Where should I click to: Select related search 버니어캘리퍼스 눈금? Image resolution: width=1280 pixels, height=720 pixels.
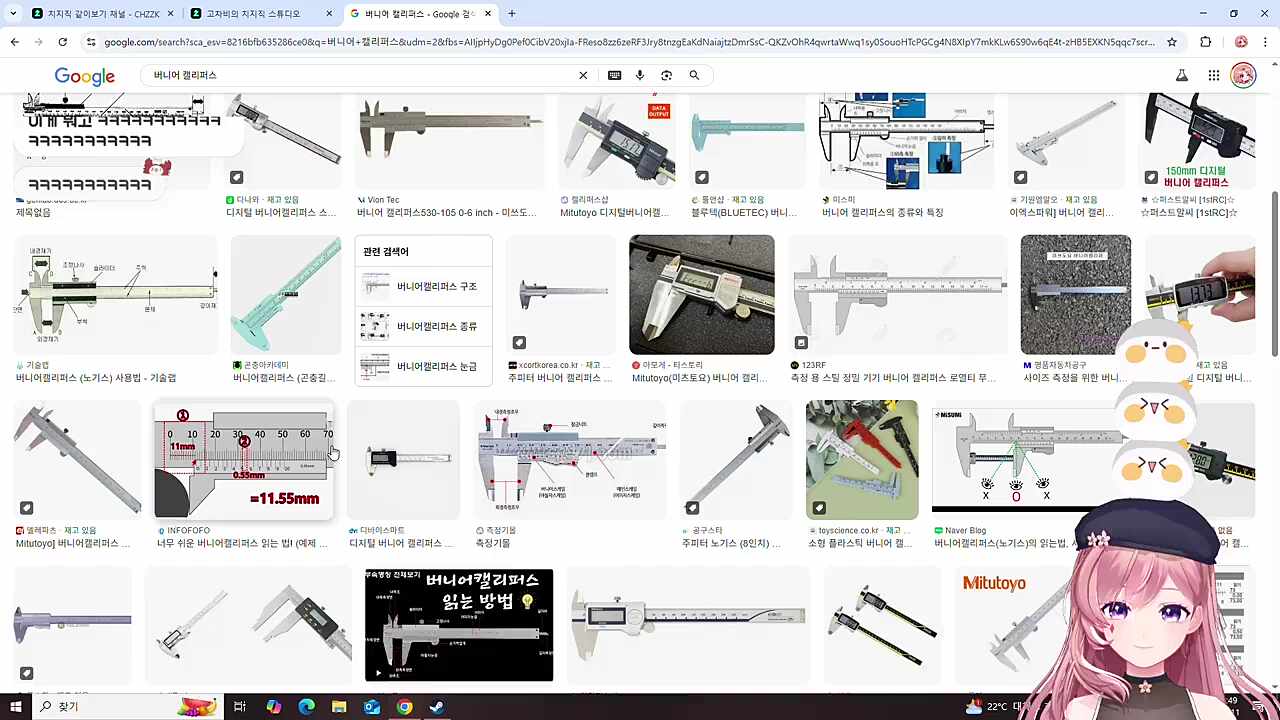coord(423,366)
